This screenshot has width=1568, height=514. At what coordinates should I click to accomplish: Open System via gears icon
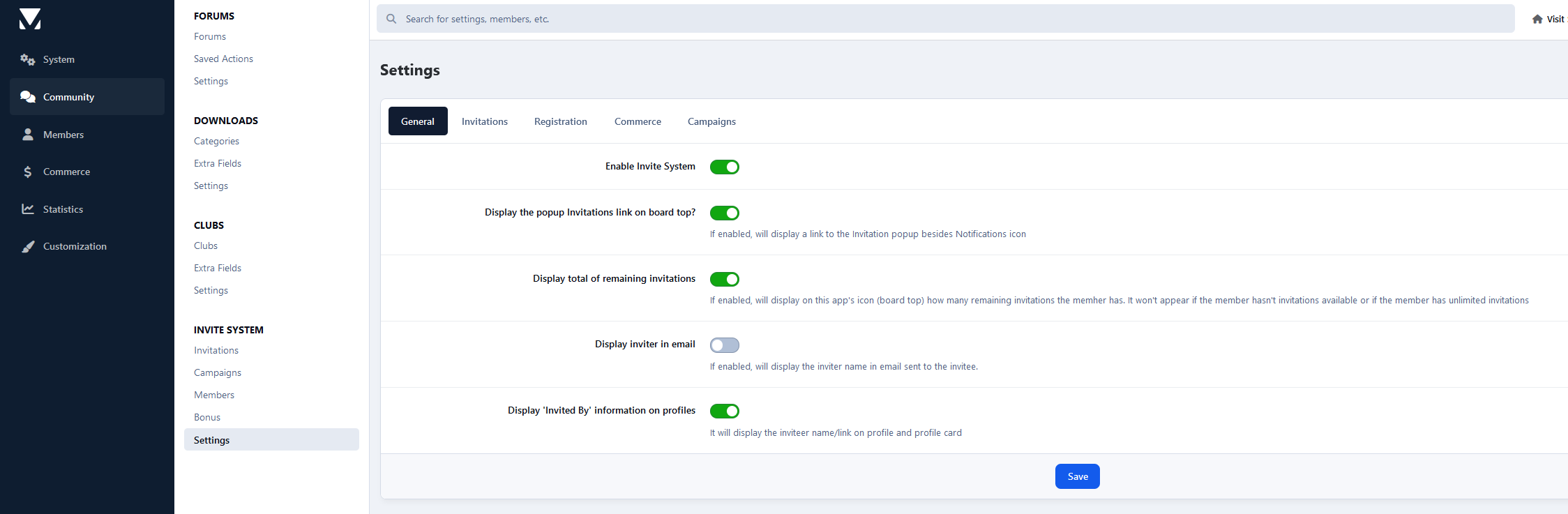pos(28,60)
